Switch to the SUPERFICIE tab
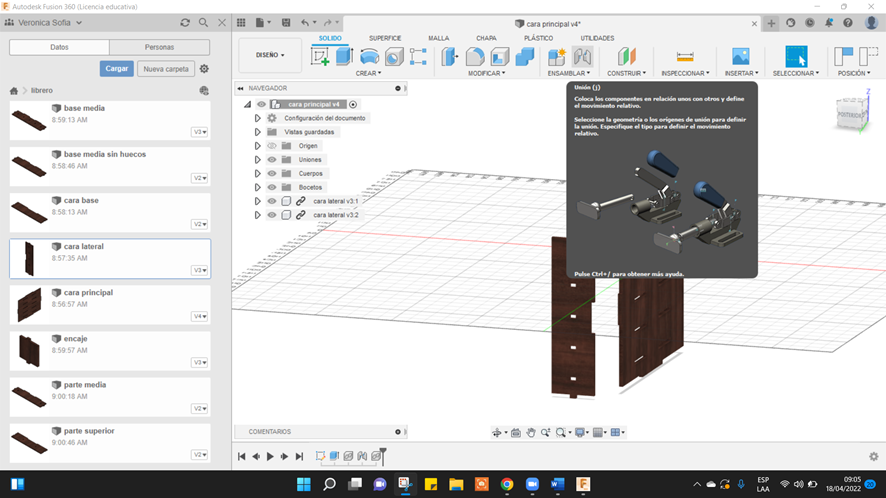Screen dimensions: 886x498 (384, 38)
